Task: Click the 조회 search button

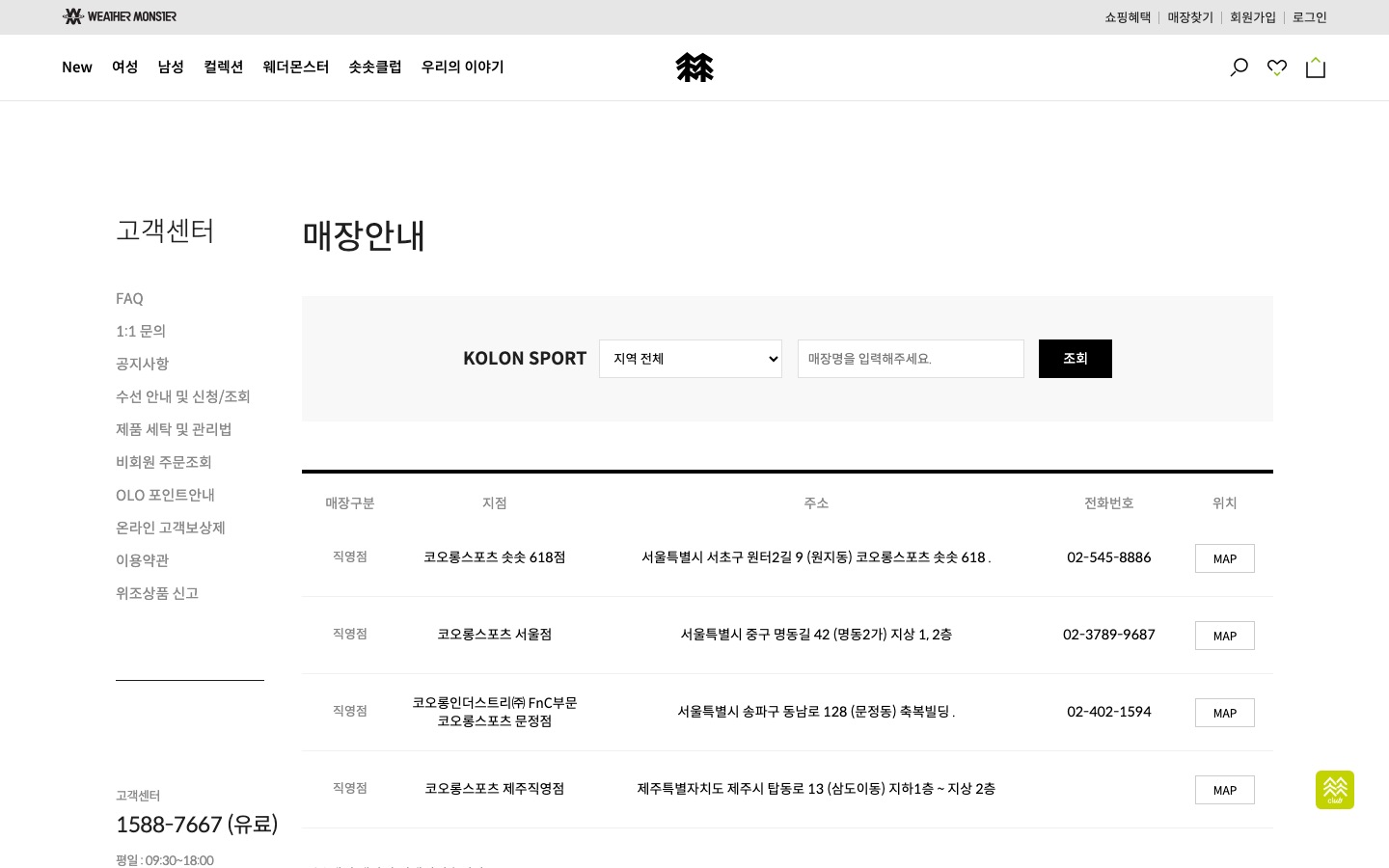Action: [x=1076, y=359]
